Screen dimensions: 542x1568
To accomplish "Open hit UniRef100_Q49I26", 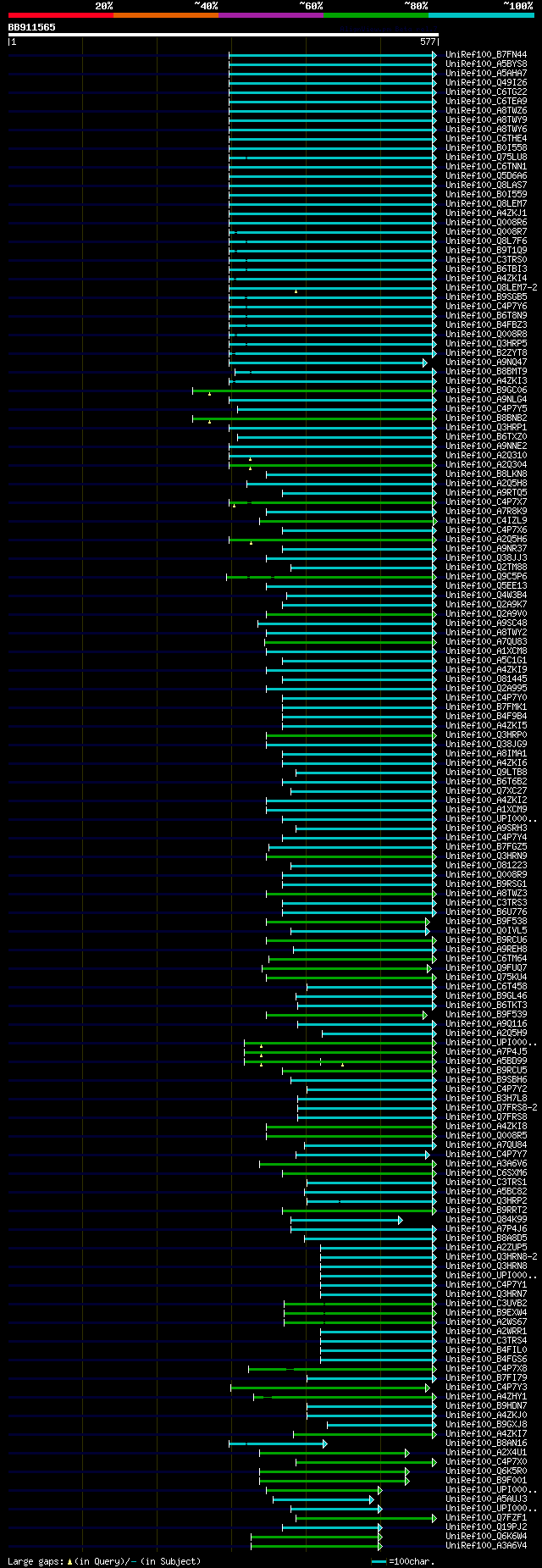I will click(486, 83).
